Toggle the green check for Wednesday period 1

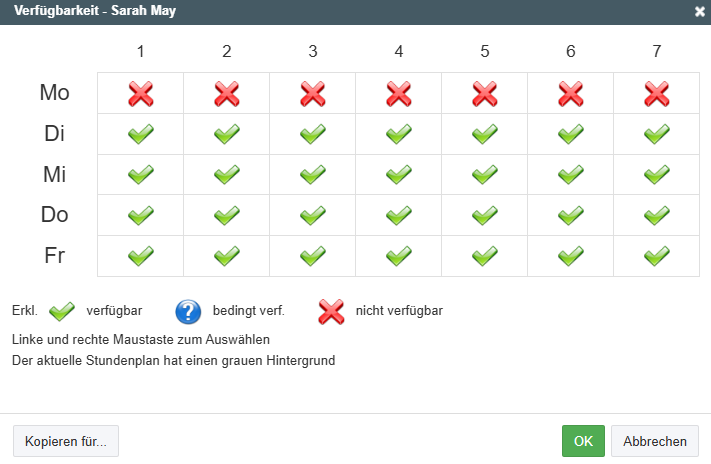point(141,175)
